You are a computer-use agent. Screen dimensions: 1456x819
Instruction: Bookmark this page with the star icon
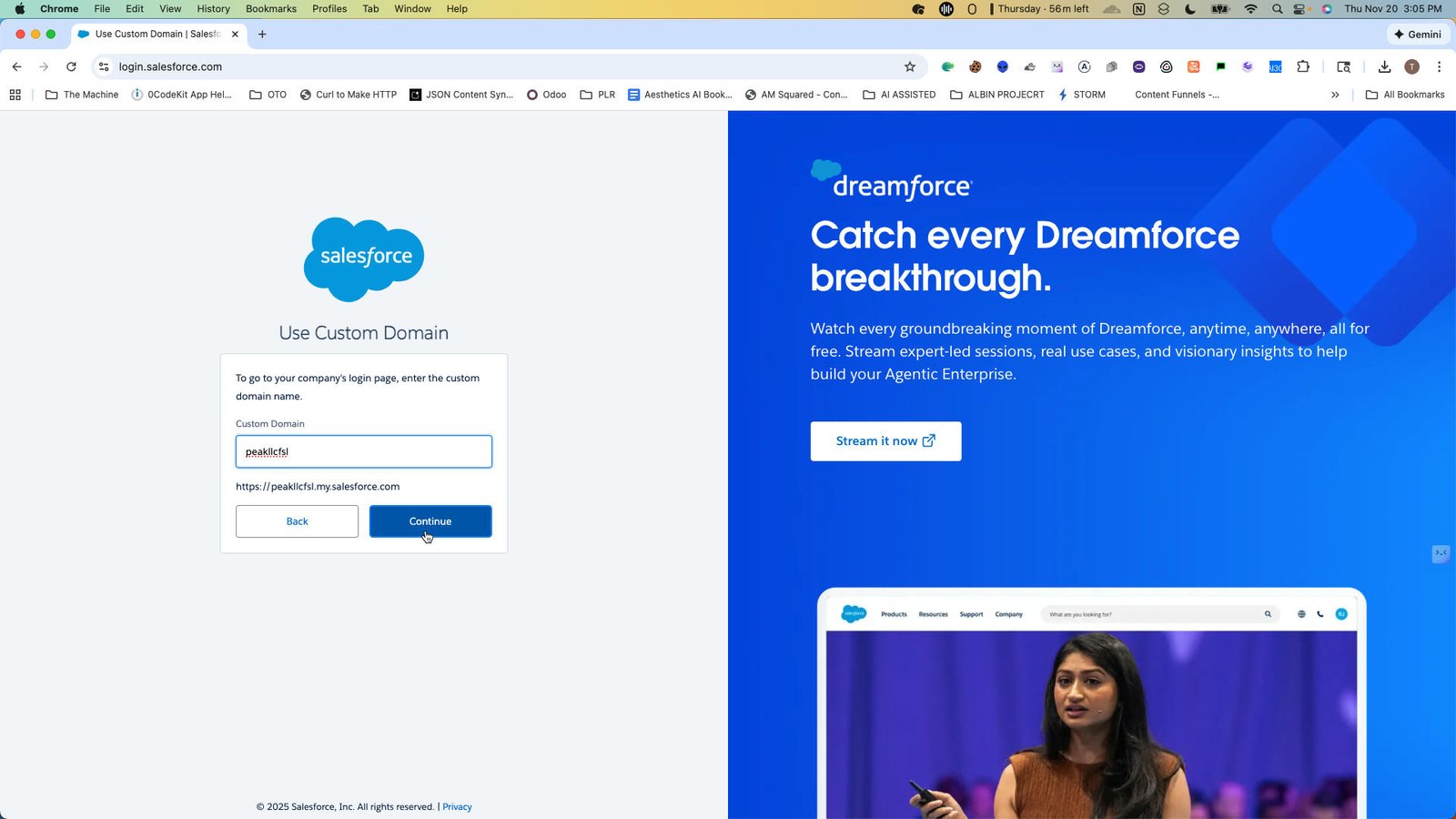coord(909,66)
